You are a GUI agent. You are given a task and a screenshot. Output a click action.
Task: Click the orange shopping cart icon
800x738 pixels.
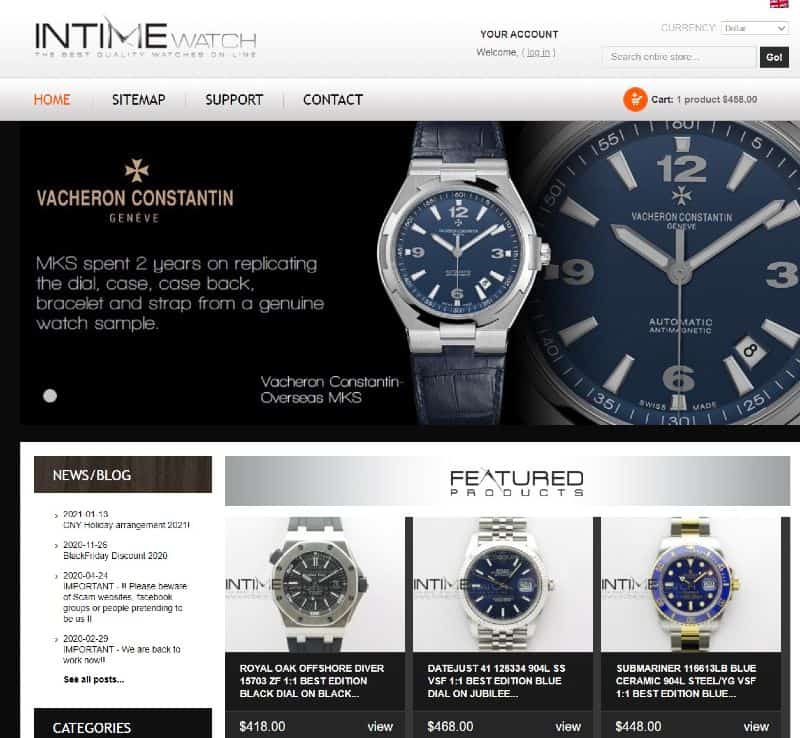point(635,100)
